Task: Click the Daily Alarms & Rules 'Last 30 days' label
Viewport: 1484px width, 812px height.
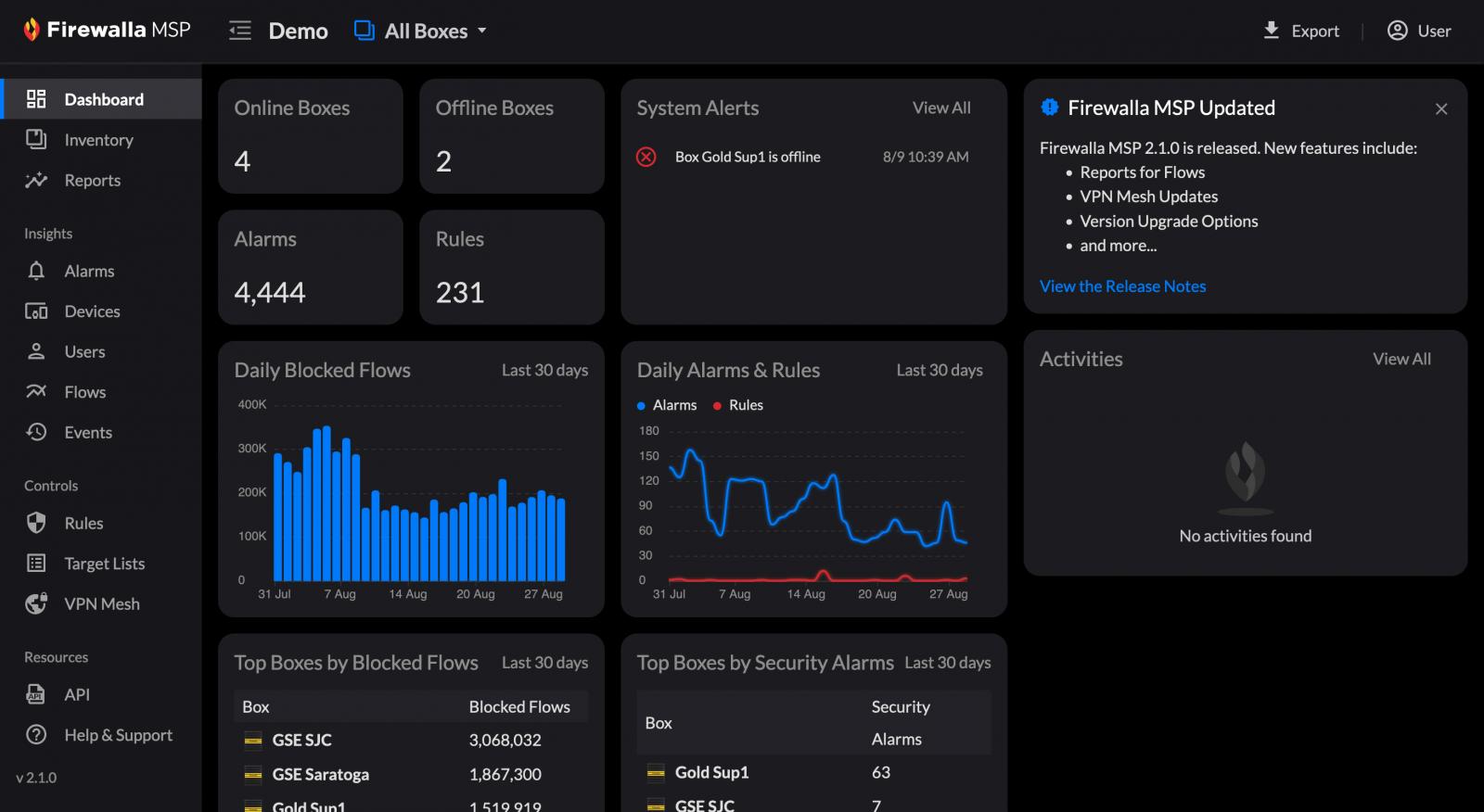Action: click(x=940, y=370)
